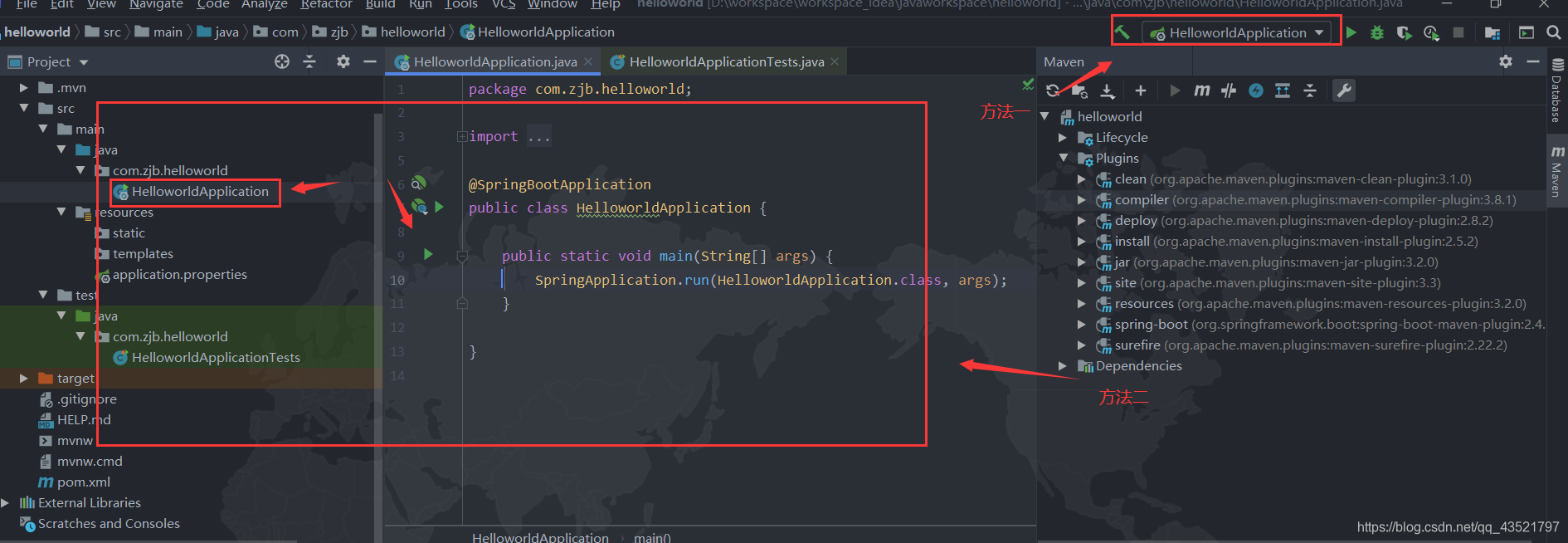This screenshot has height=543, width=1568.
Task: Select install plugin in Maven list
Action: (1297, 241)
